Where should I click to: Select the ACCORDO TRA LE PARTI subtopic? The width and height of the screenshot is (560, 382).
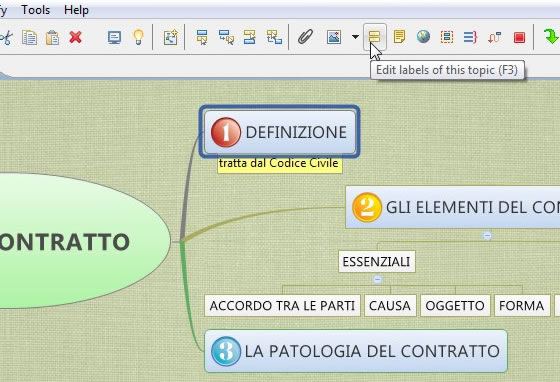click(x=282, y=306)
